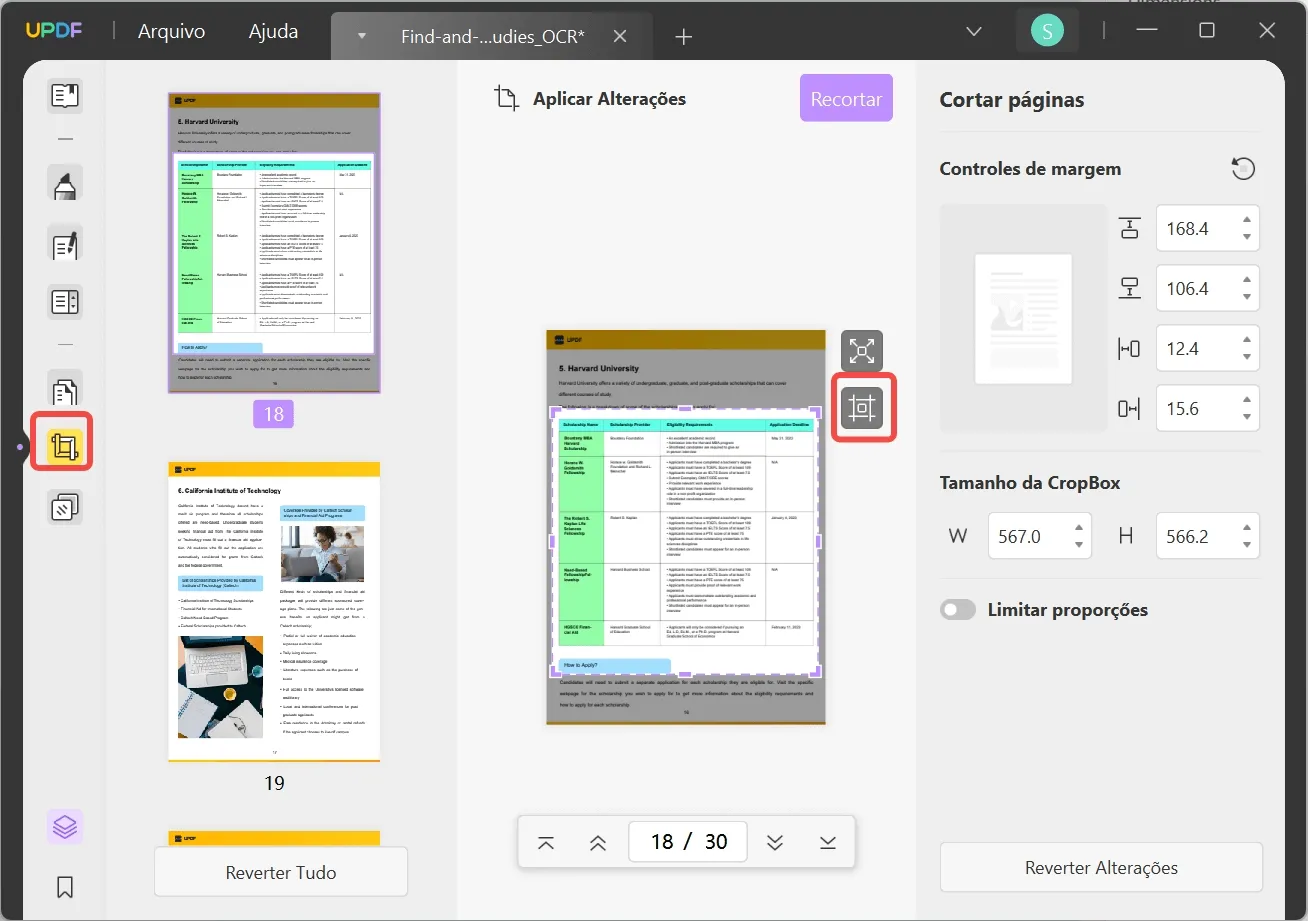Increase the right margin value 15.6
Screen dimensions: 1308x921
1246,400
